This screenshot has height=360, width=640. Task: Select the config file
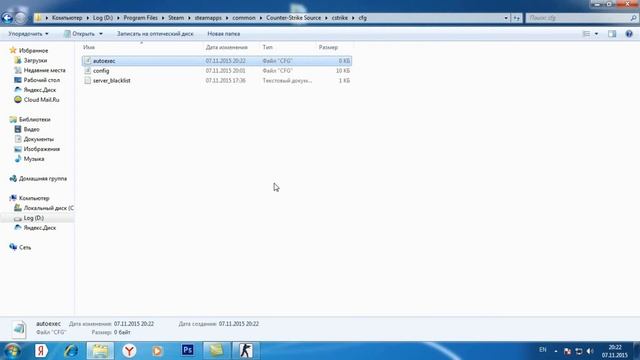[216, 71]
